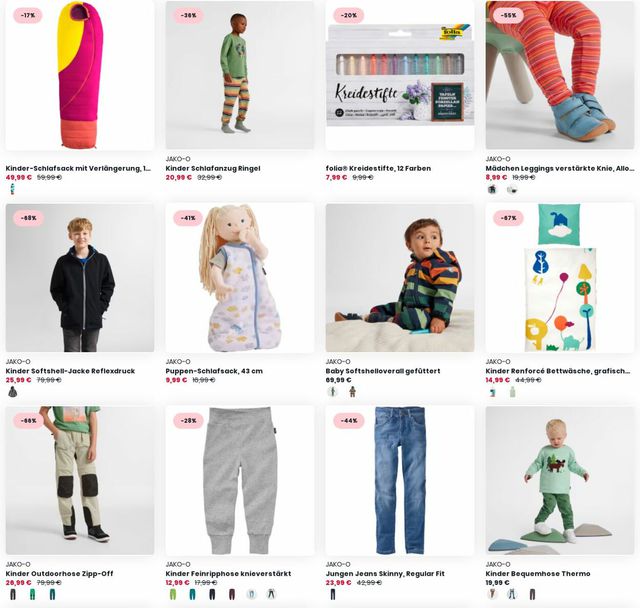Select the dark grey Bequemhose Thermo variant
The image size is (640, 608).
tap(532, 594)
